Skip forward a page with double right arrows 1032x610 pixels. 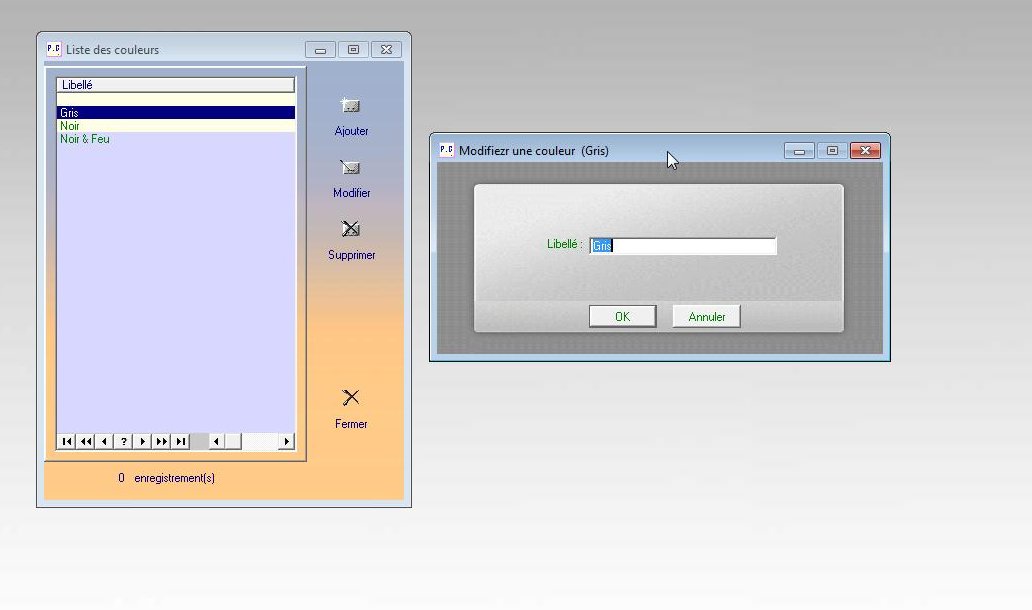162,441
